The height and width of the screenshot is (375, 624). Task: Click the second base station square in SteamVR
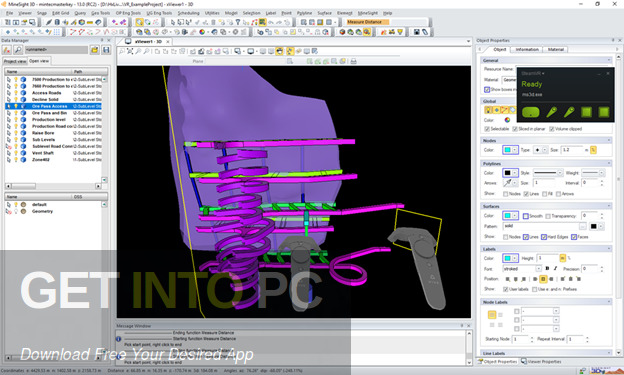tap(604, 112)
